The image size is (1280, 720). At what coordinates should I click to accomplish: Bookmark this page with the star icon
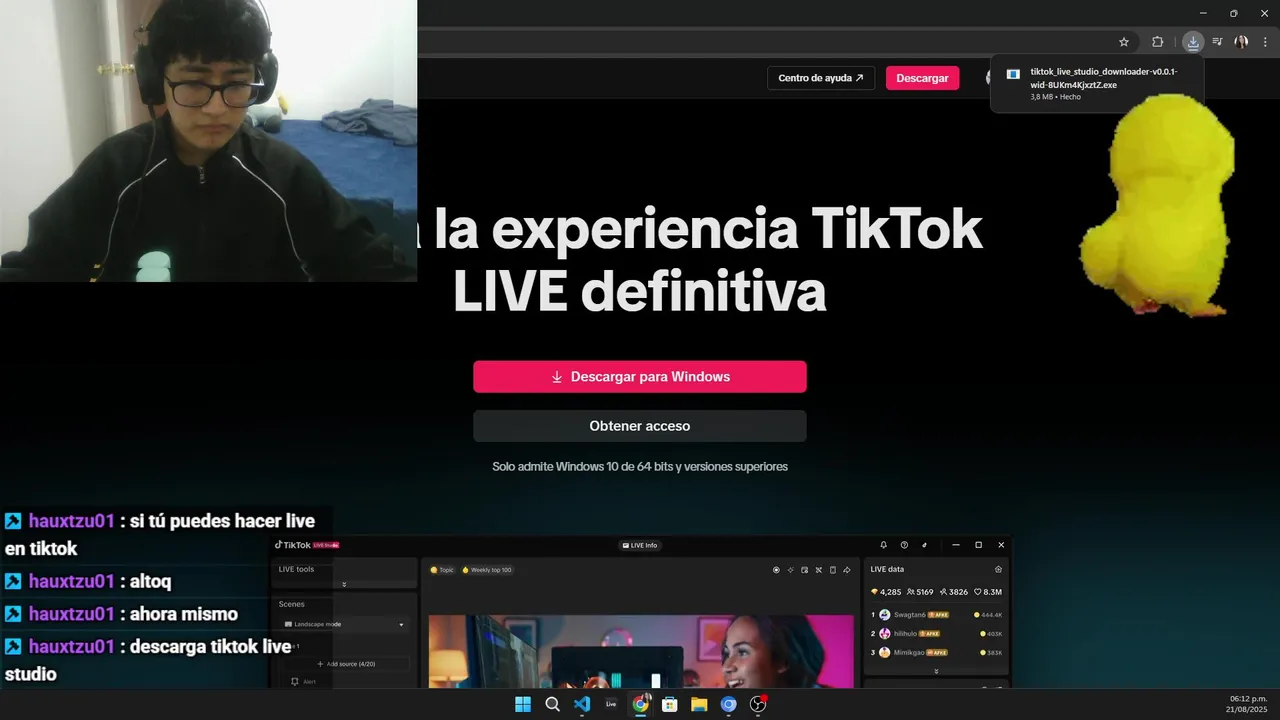pos(1124,42)
